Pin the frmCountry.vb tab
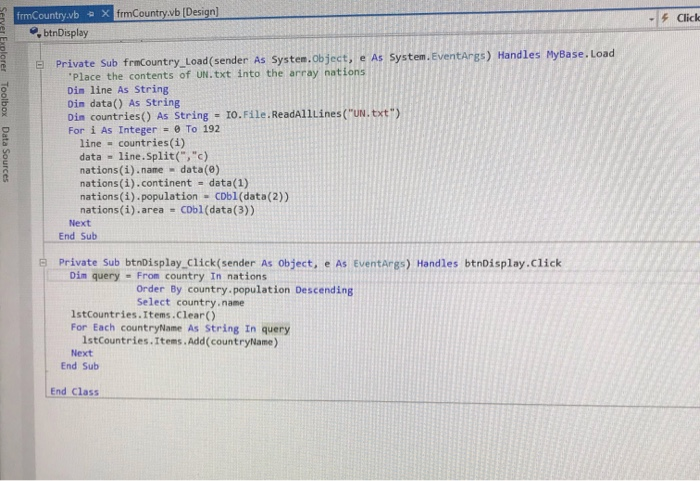 click(91, 14)
